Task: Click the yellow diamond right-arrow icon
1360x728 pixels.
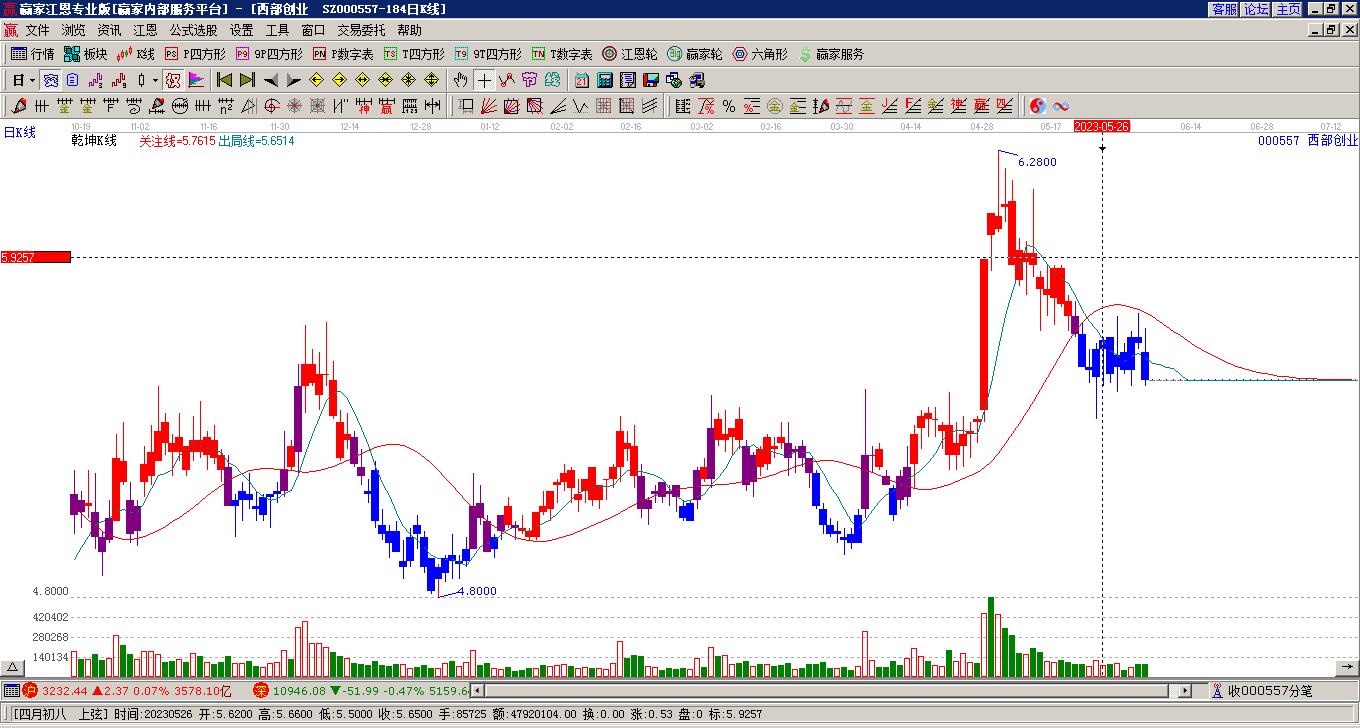Action: tap(339, 80)
